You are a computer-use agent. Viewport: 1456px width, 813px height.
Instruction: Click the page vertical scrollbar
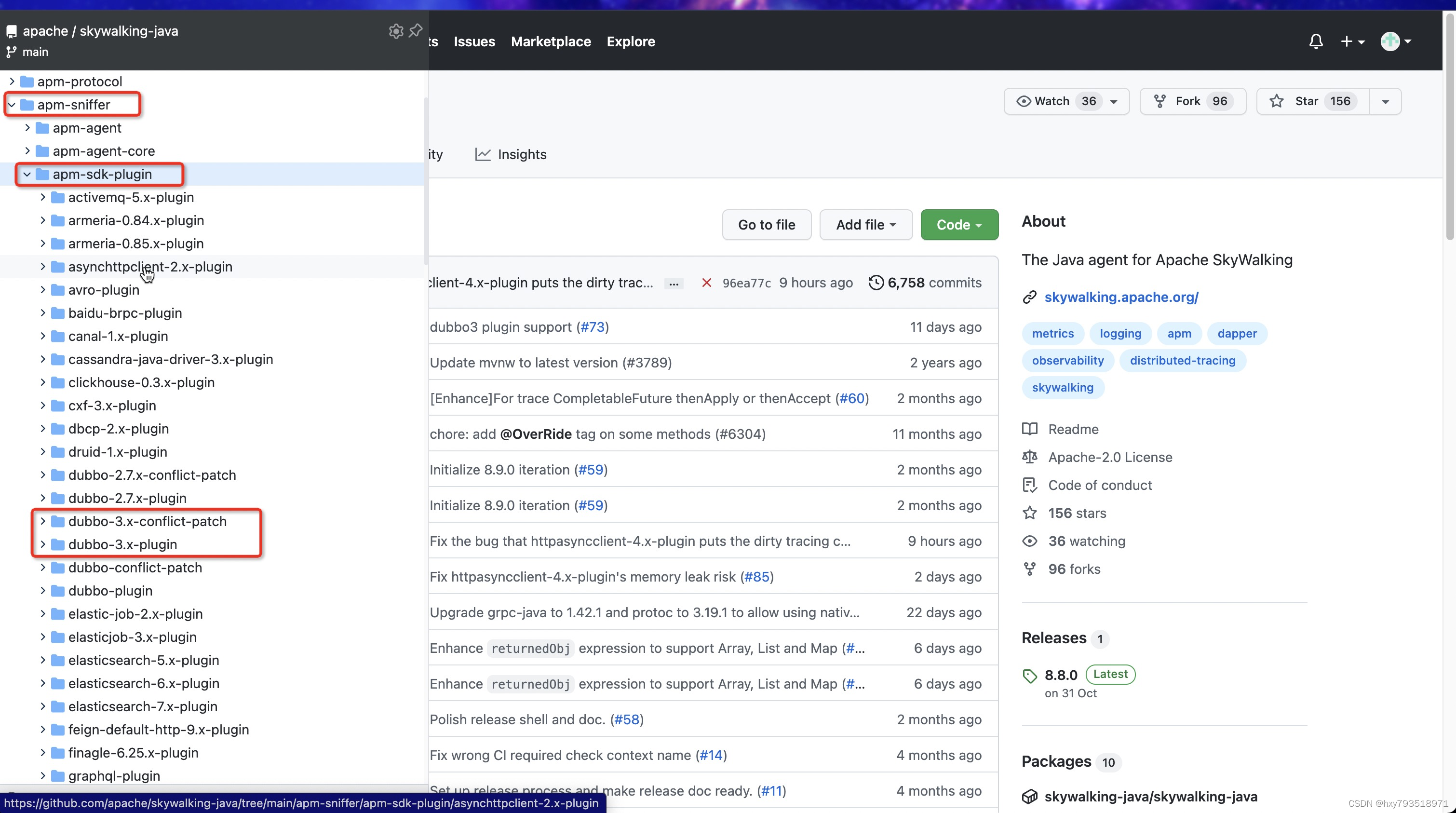tap(1450, 127)
